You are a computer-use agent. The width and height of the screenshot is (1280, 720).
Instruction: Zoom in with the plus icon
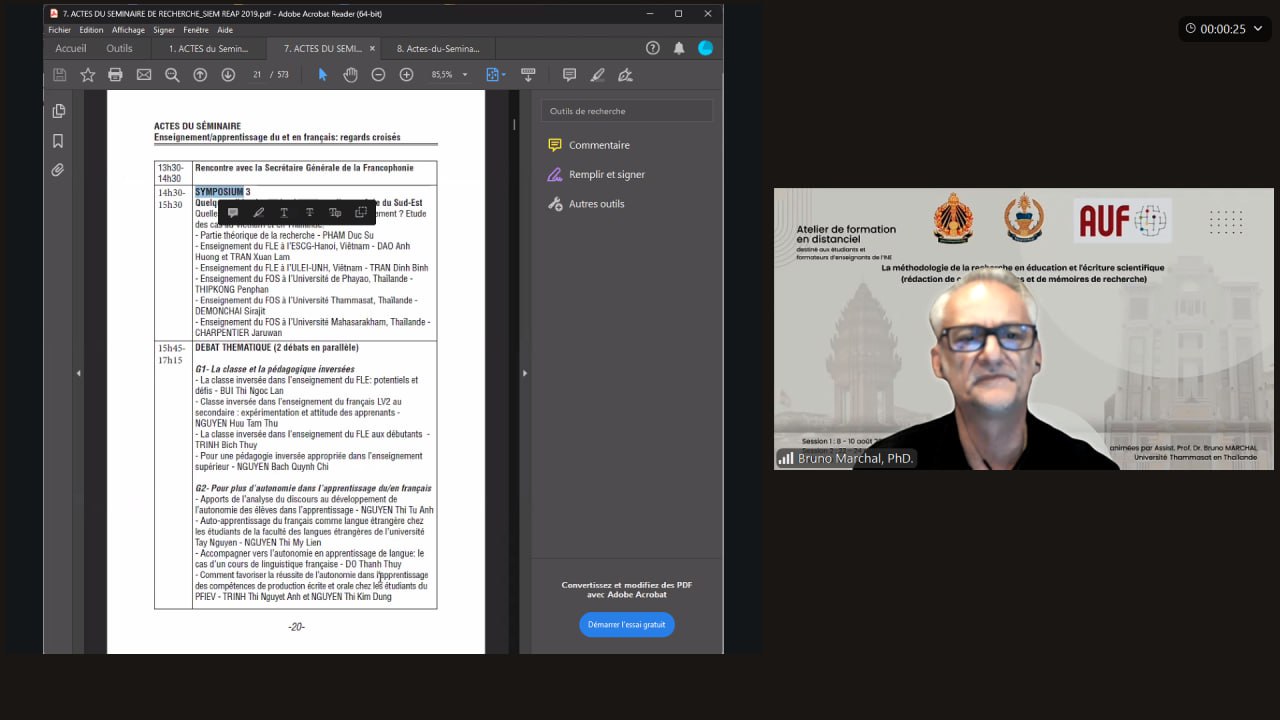tap(406, 75)
